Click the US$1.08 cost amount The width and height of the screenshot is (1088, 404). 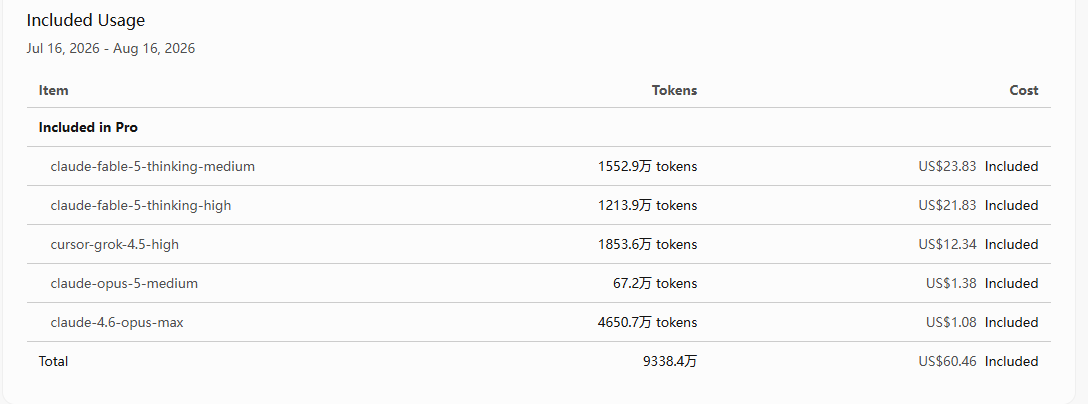coord(951,322)
